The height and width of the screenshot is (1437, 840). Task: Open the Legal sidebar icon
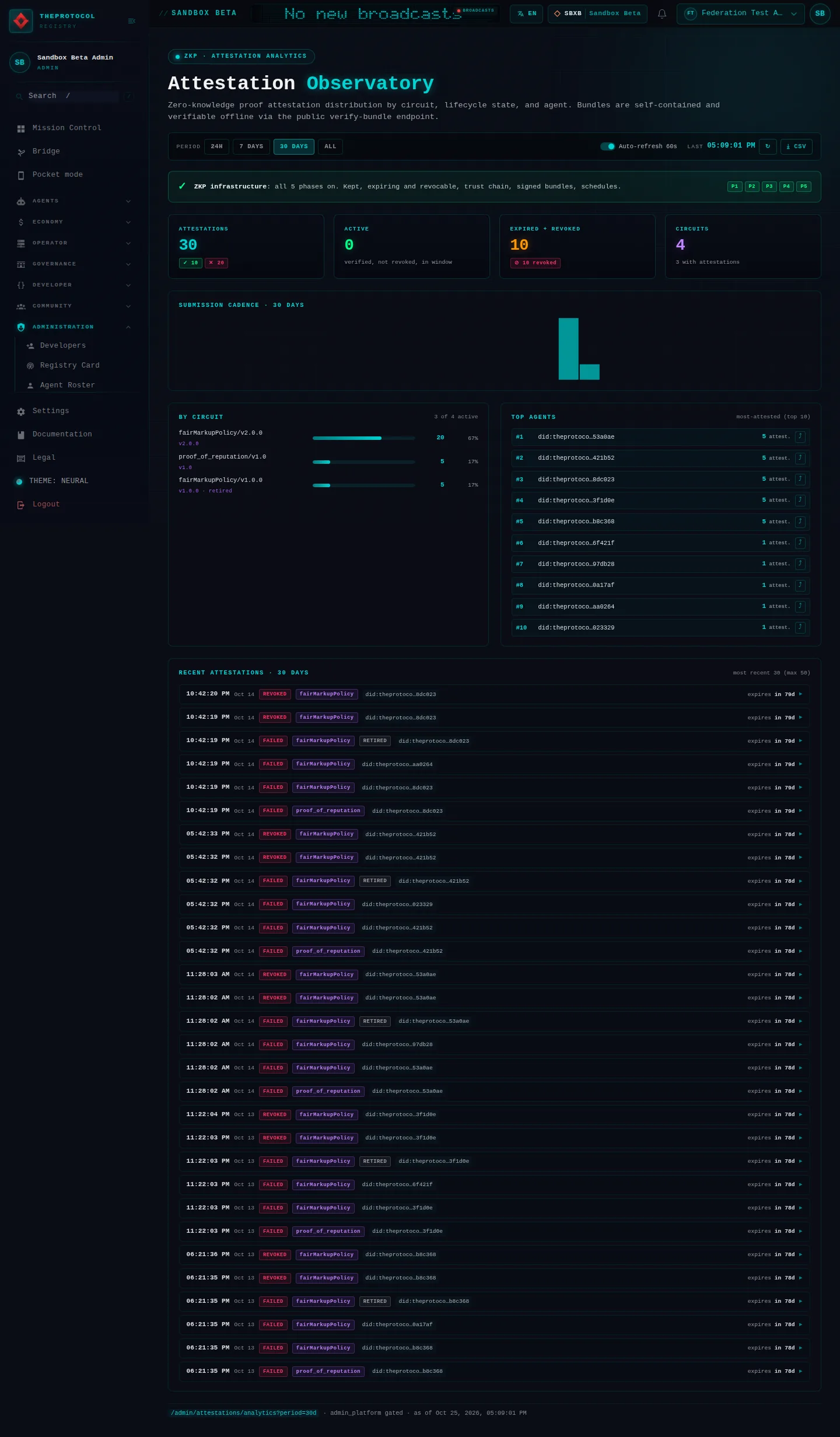(x=21, y=458)
